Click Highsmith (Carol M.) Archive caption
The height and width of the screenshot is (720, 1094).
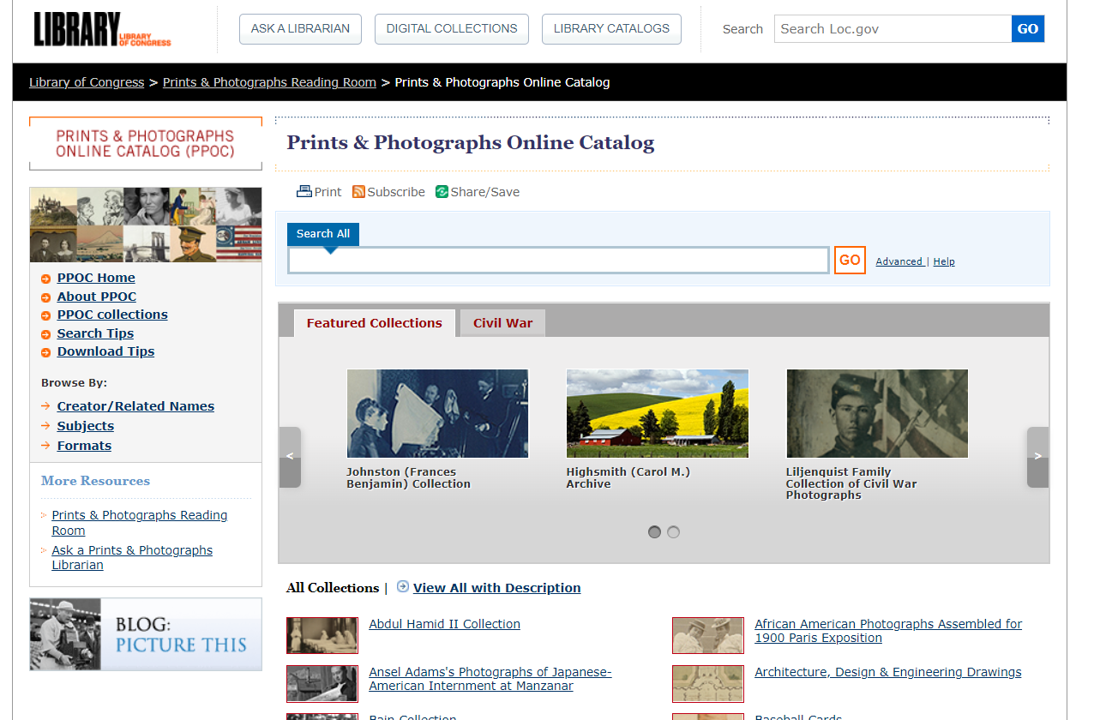628,478
